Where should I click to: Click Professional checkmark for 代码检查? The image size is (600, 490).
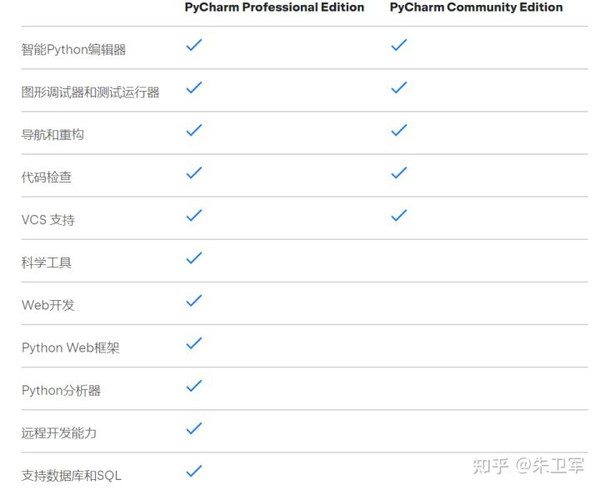(194, 173)
